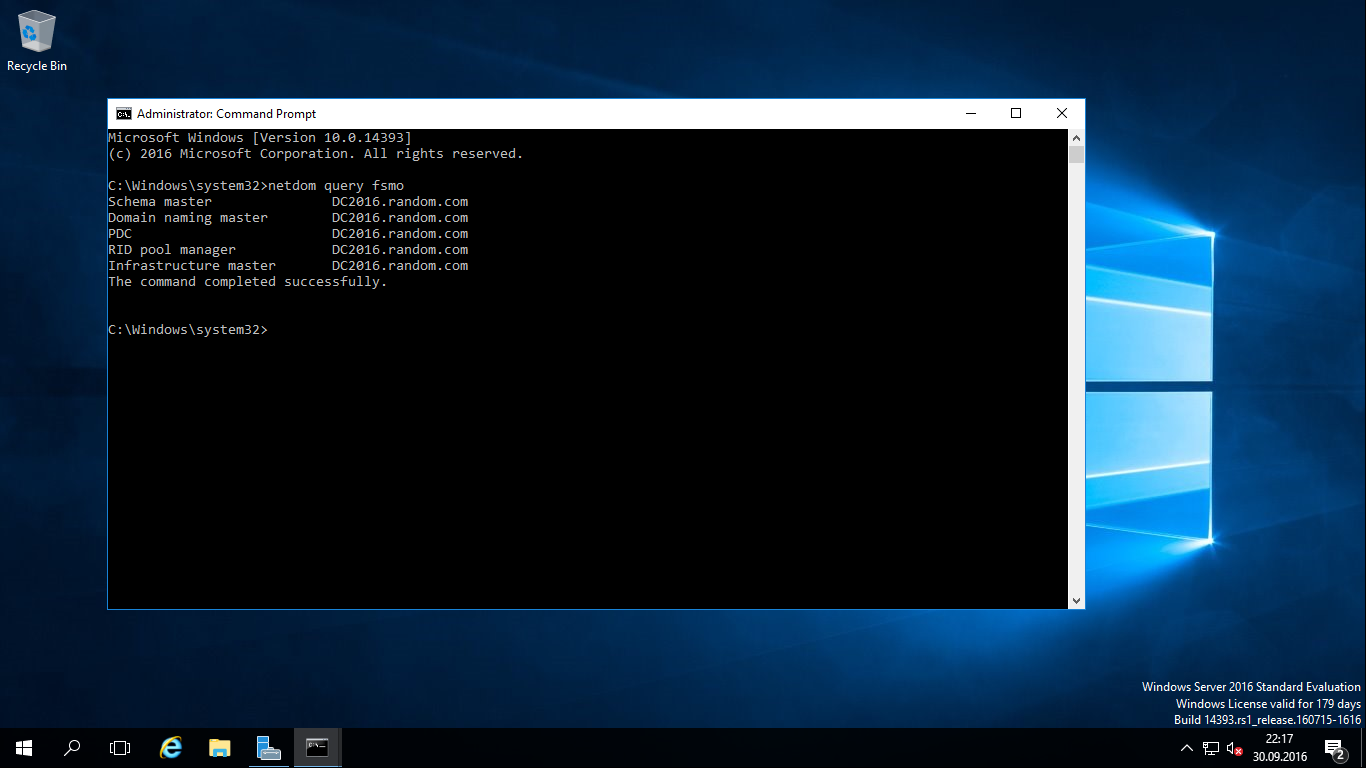This screenshot has width=1366, height=768.
Task: Open the Recycle Bin desktop icon
Action: pos(37,41)
